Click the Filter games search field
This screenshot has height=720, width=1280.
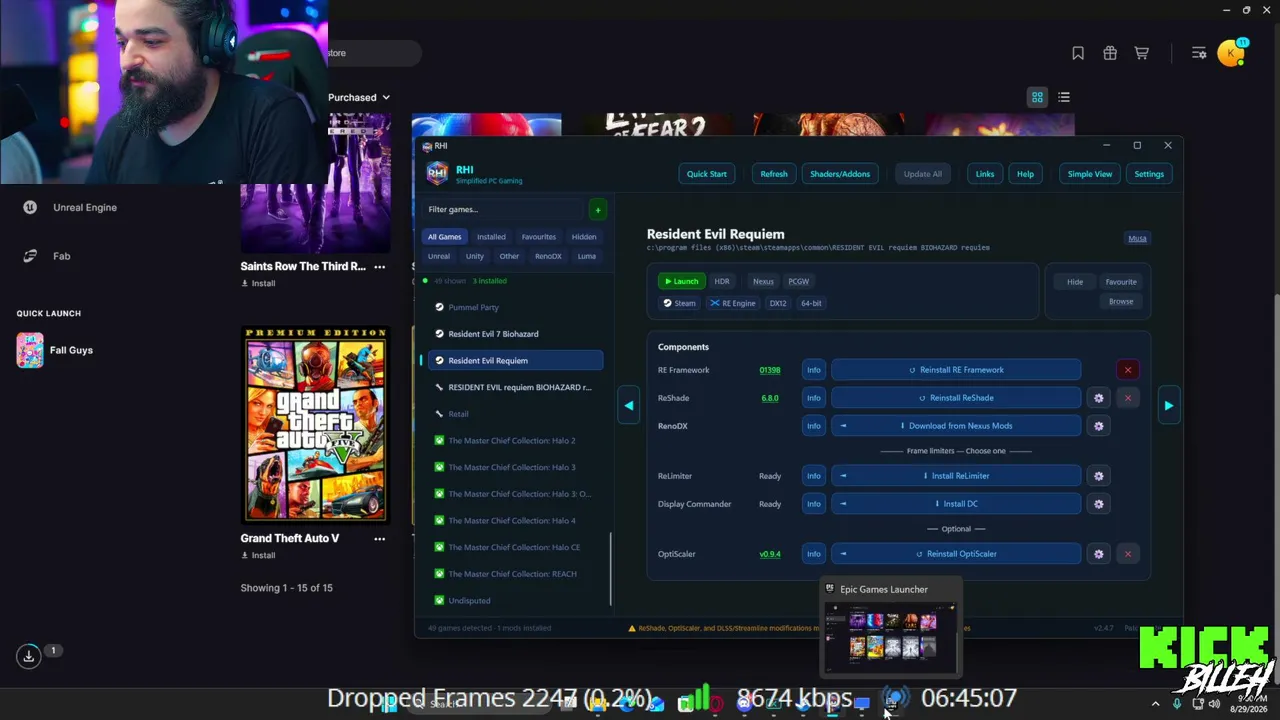(504, 209)
